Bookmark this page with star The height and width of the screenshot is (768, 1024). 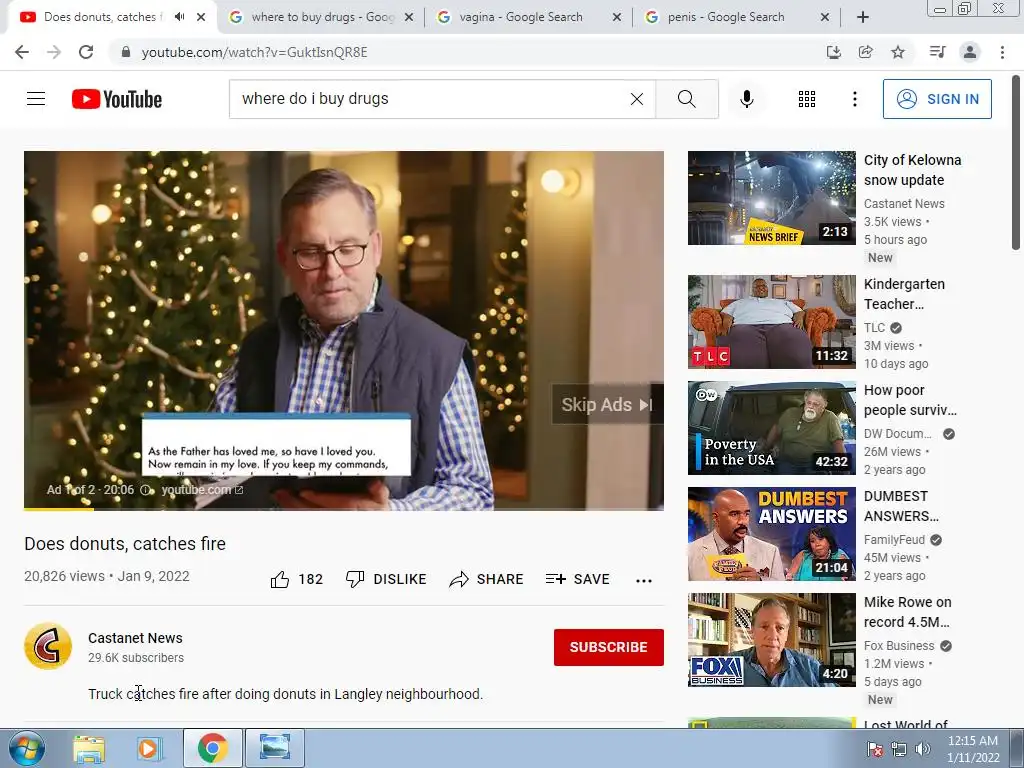click(898, 52)
